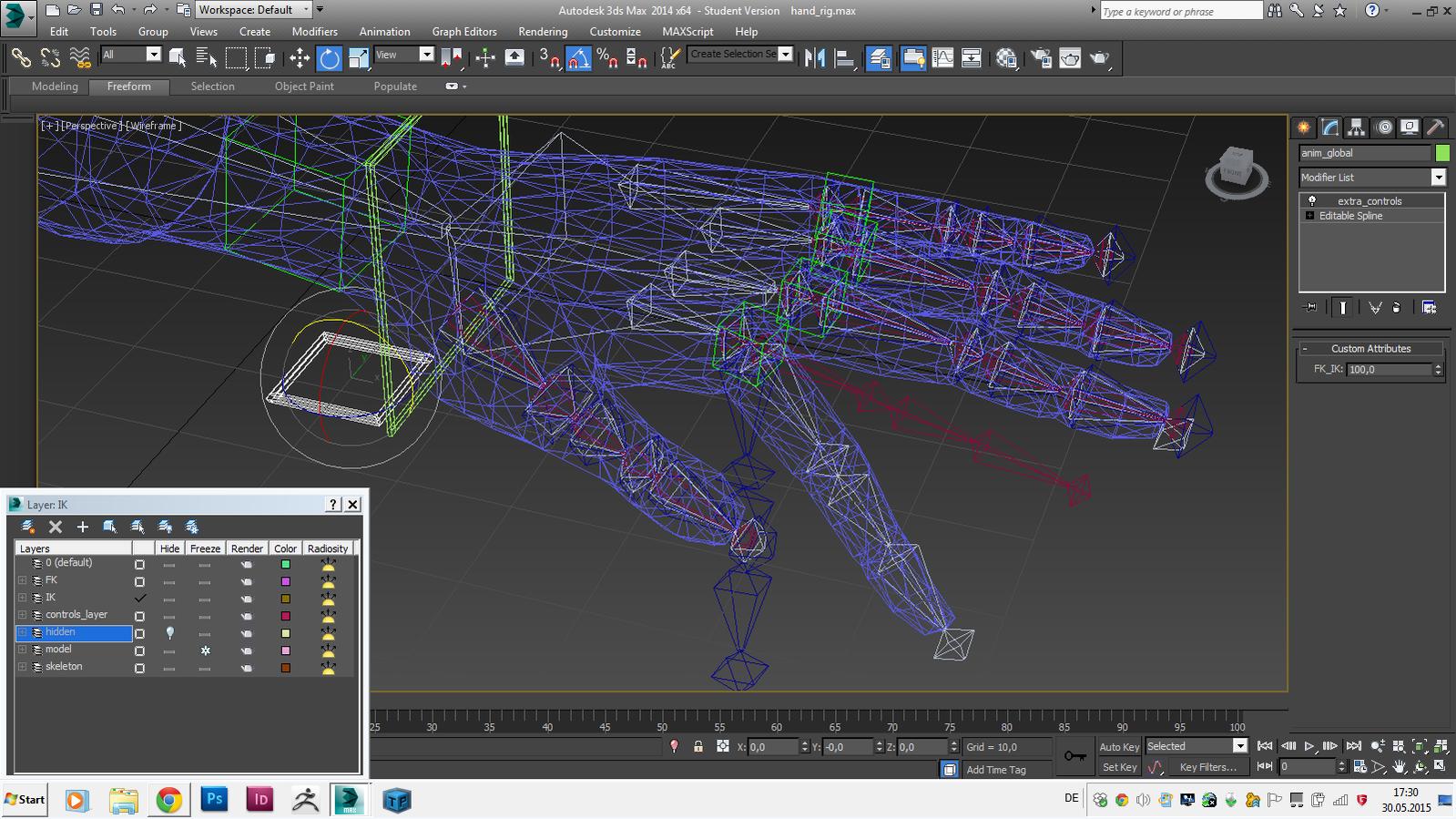
Task: Toggle current-layer box for FK layer
Action: 139,581
